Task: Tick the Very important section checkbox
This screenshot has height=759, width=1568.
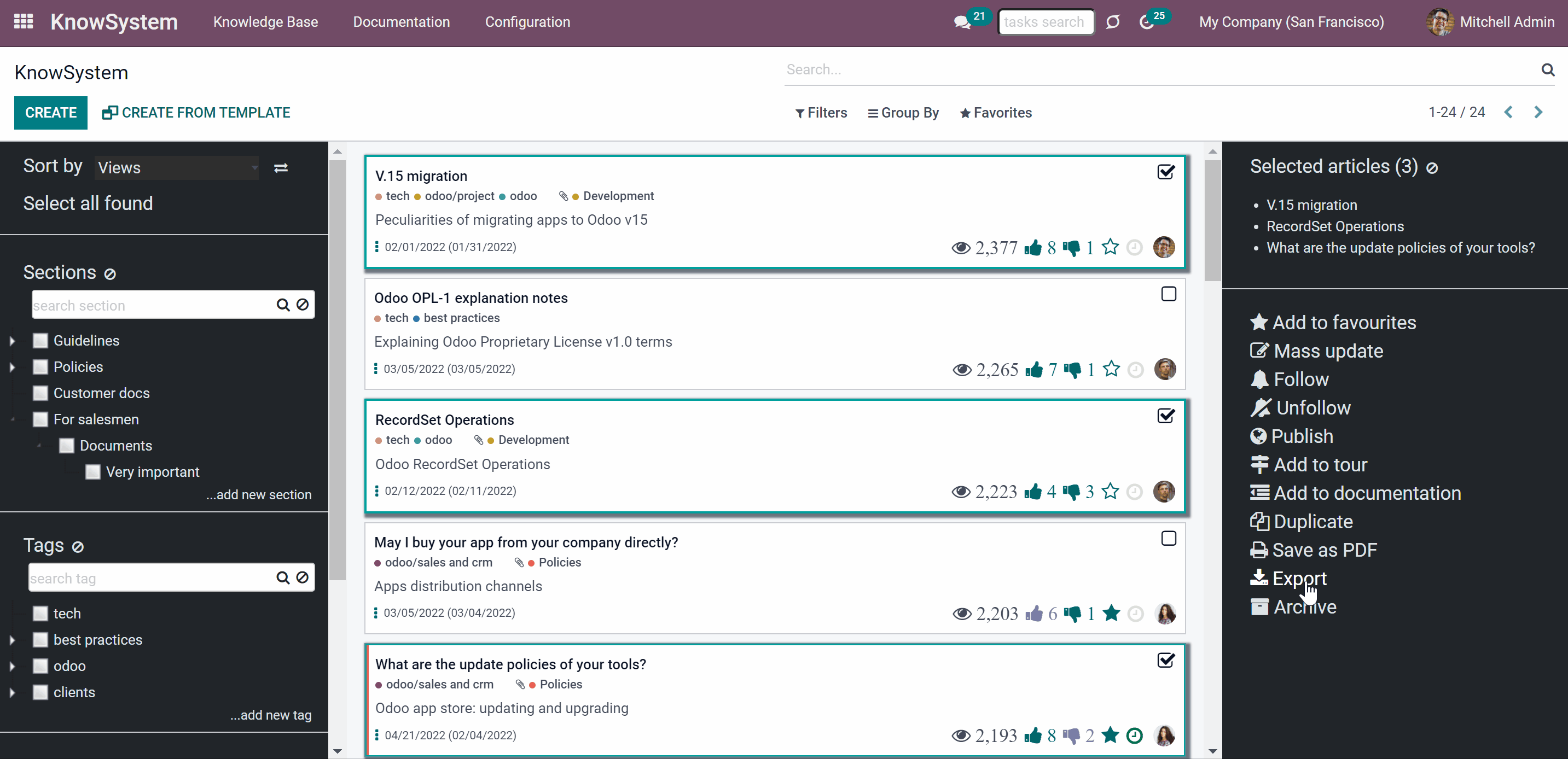Action: (x=93, y=472)
